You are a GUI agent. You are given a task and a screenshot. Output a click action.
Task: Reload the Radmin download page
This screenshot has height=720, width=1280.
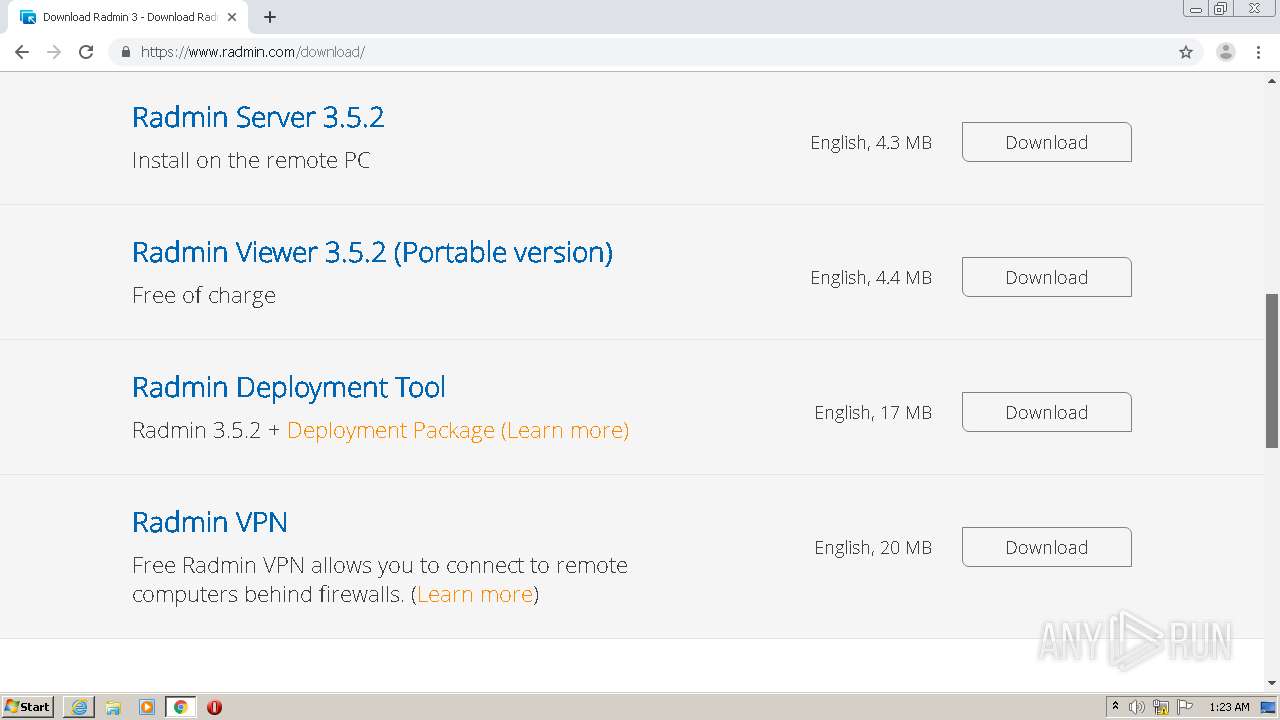(x=86, y=52)
